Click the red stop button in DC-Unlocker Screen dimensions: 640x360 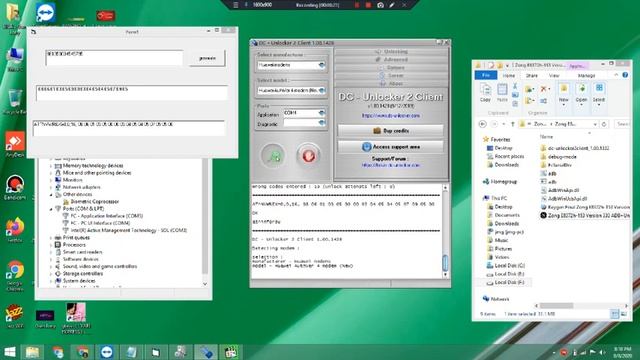click(309, 156)
